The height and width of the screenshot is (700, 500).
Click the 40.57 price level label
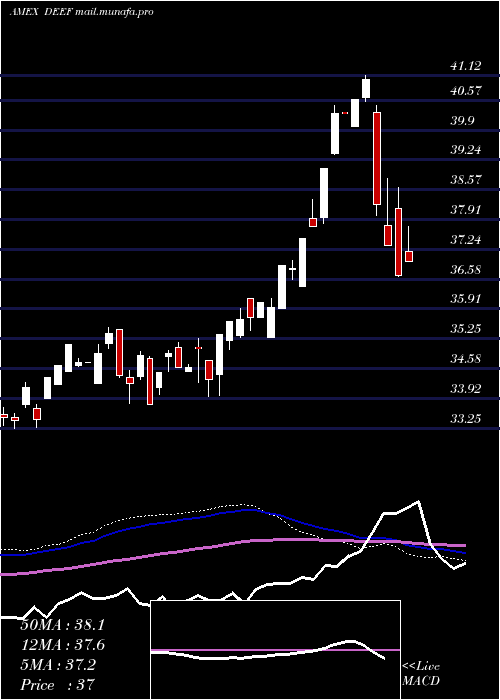[x=466, y=91]
